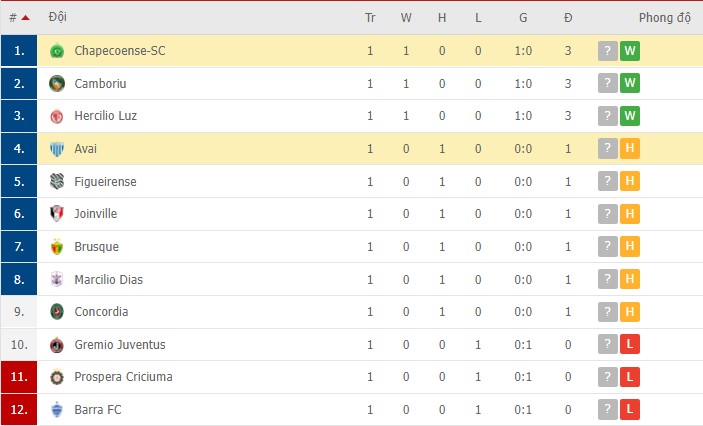Click the Chapecoense-SC team crest icon

57,51
